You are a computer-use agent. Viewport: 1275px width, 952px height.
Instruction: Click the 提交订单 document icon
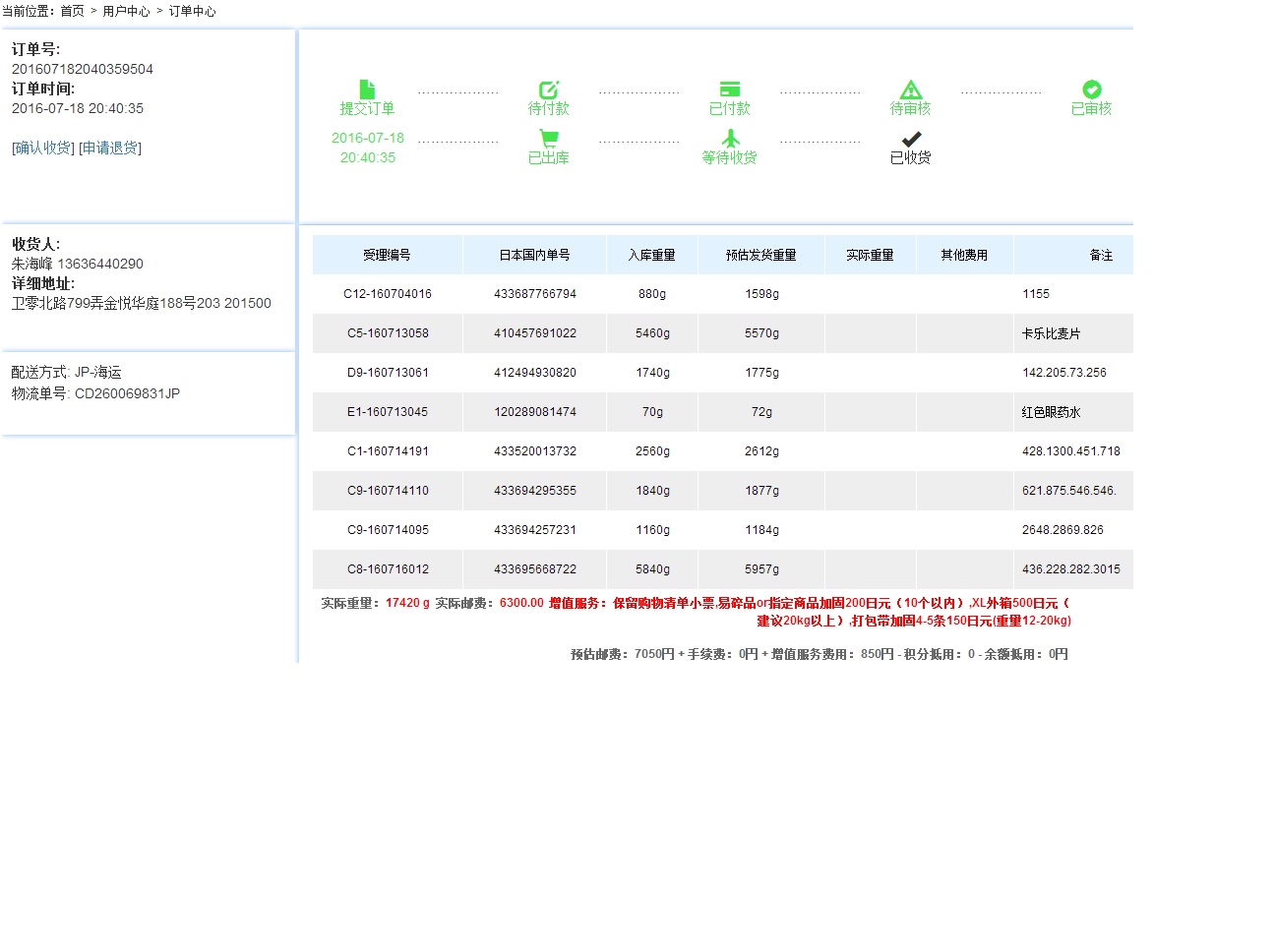(x=367, y=89)
